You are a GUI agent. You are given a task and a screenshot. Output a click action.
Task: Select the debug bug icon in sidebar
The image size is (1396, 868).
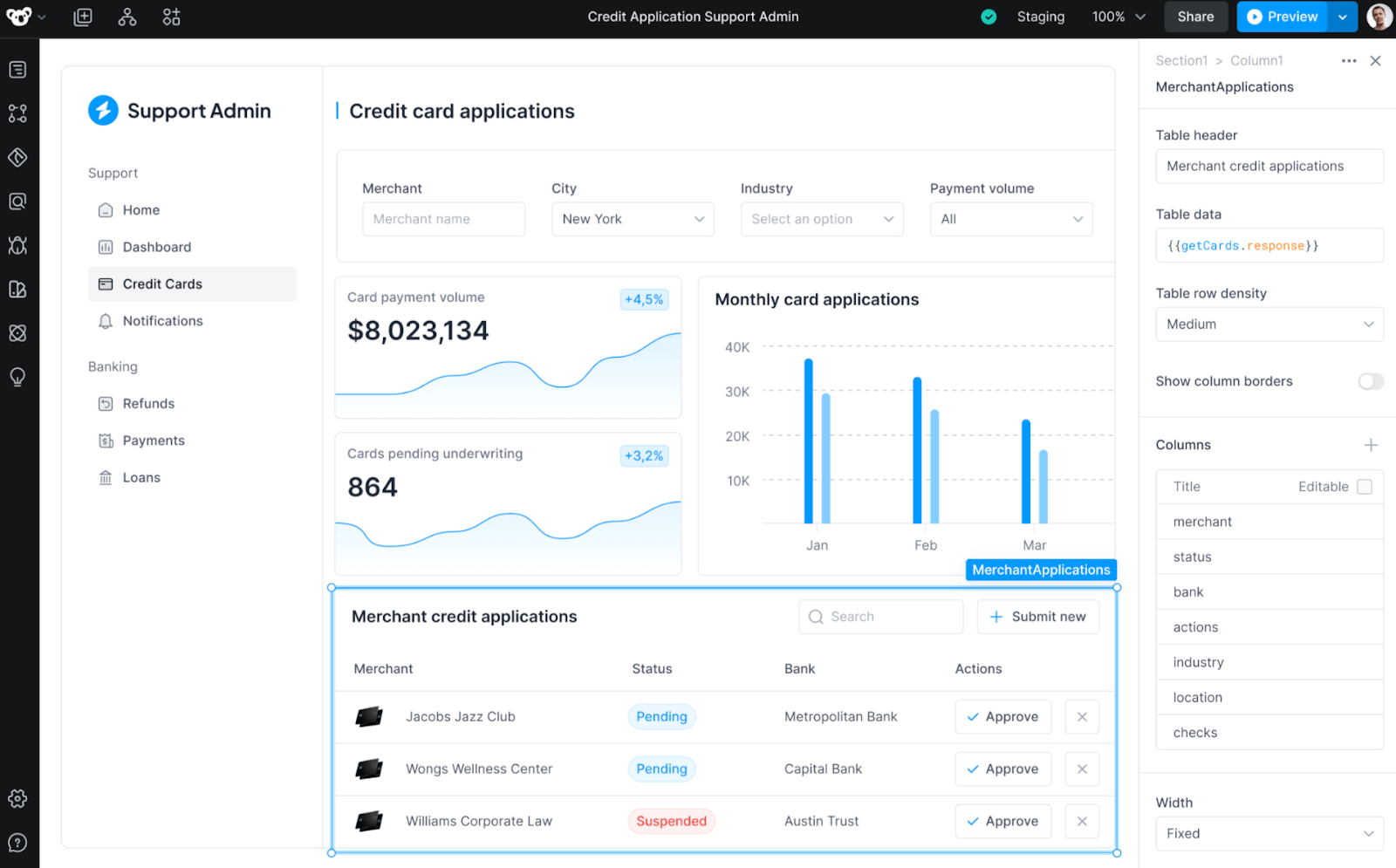(x=17, y=245)
